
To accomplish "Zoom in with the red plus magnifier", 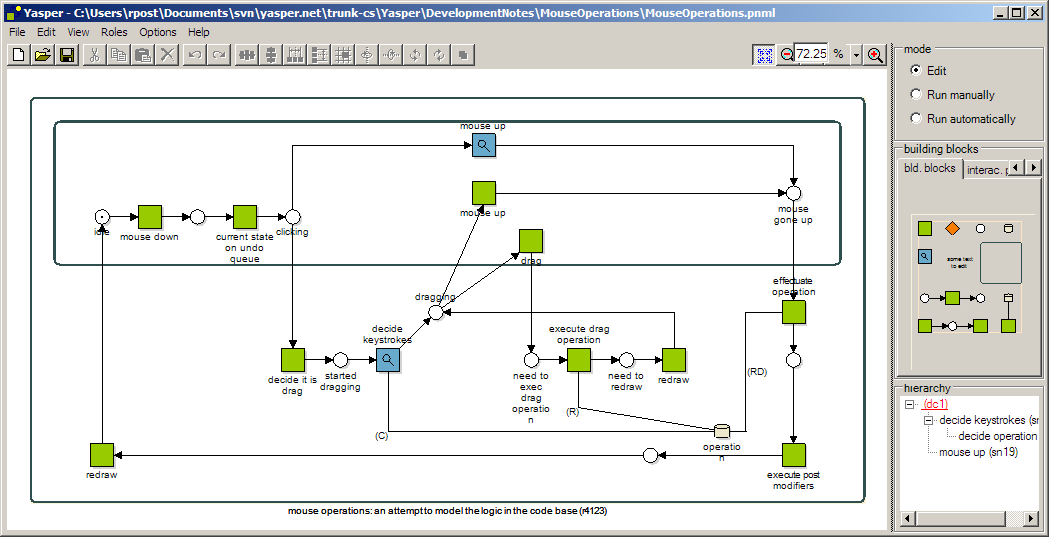I will coord(875,55).
